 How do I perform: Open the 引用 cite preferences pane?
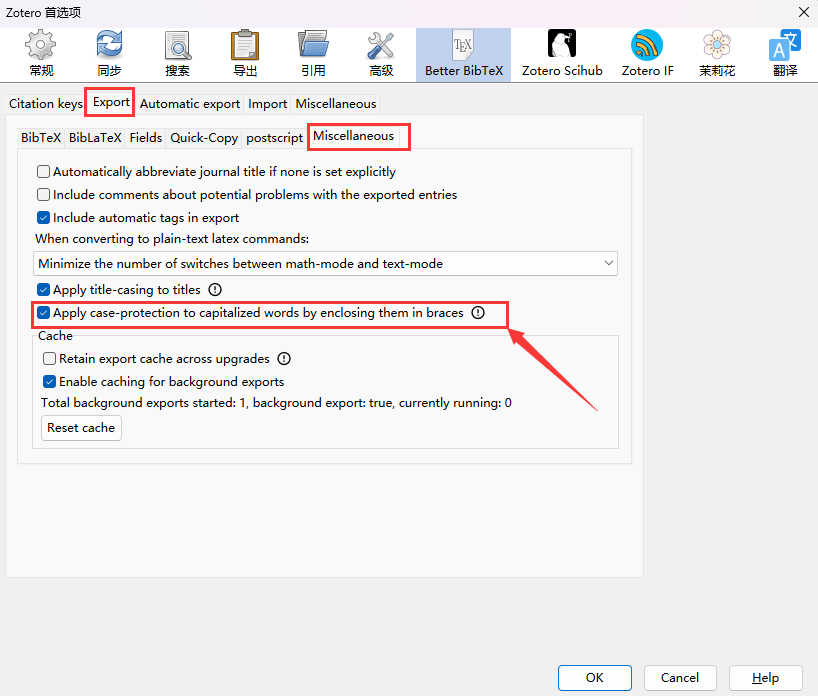(x=313, y=54)
